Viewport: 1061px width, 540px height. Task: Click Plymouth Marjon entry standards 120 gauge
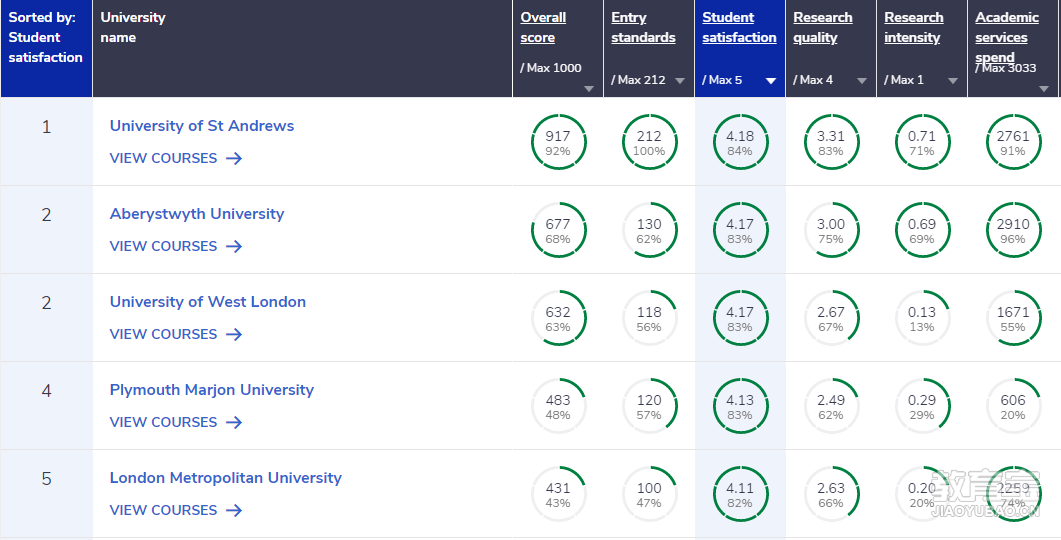tap(650, 406)
